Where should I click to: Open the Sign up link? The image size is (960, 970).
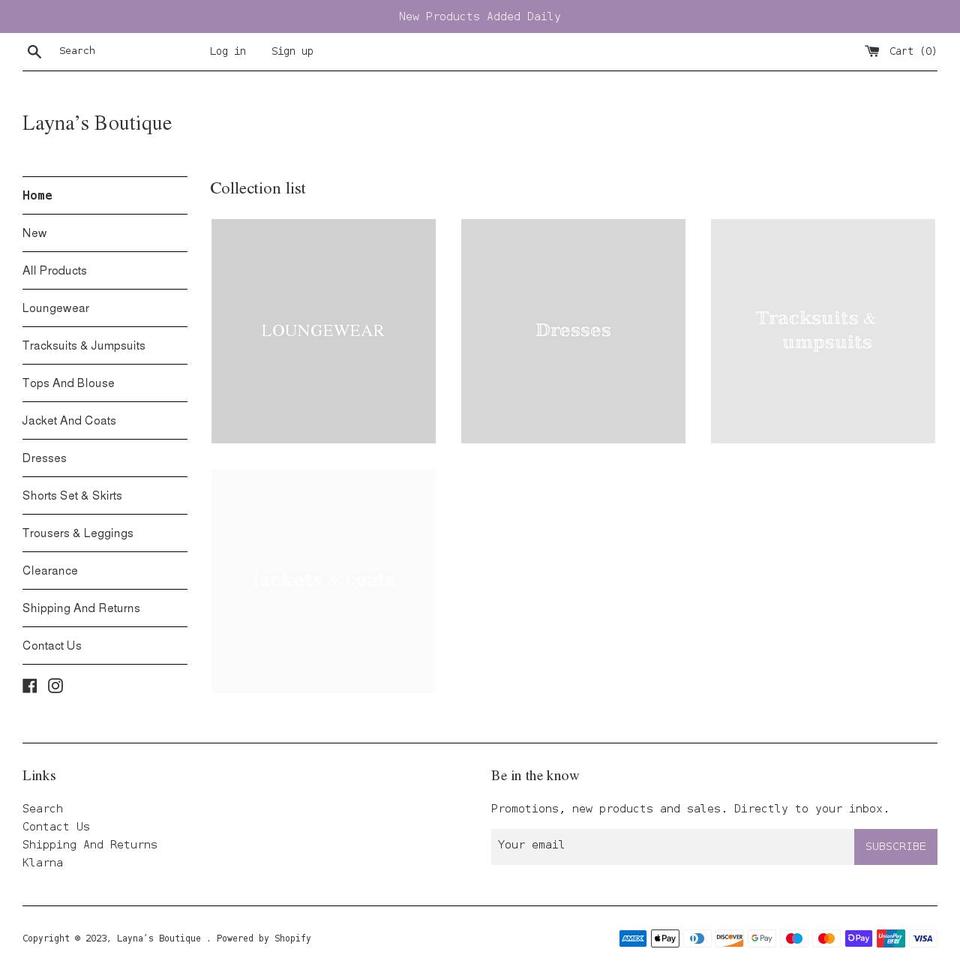click(291, 51)
